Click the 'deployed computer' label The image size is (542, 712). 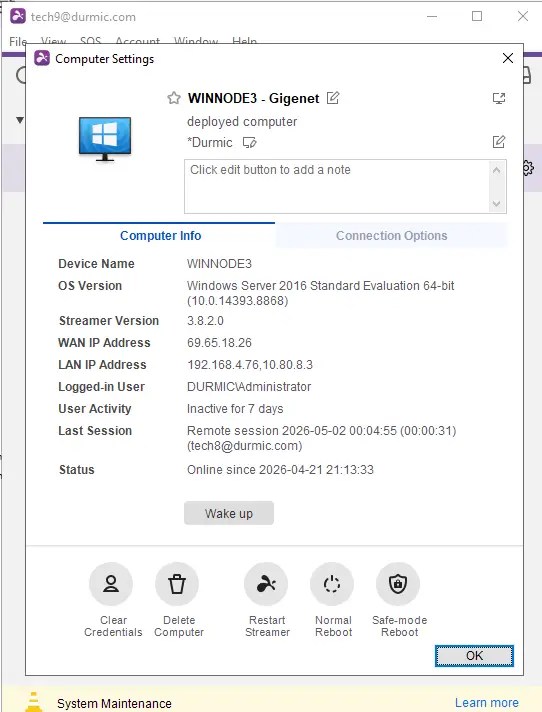242,122
